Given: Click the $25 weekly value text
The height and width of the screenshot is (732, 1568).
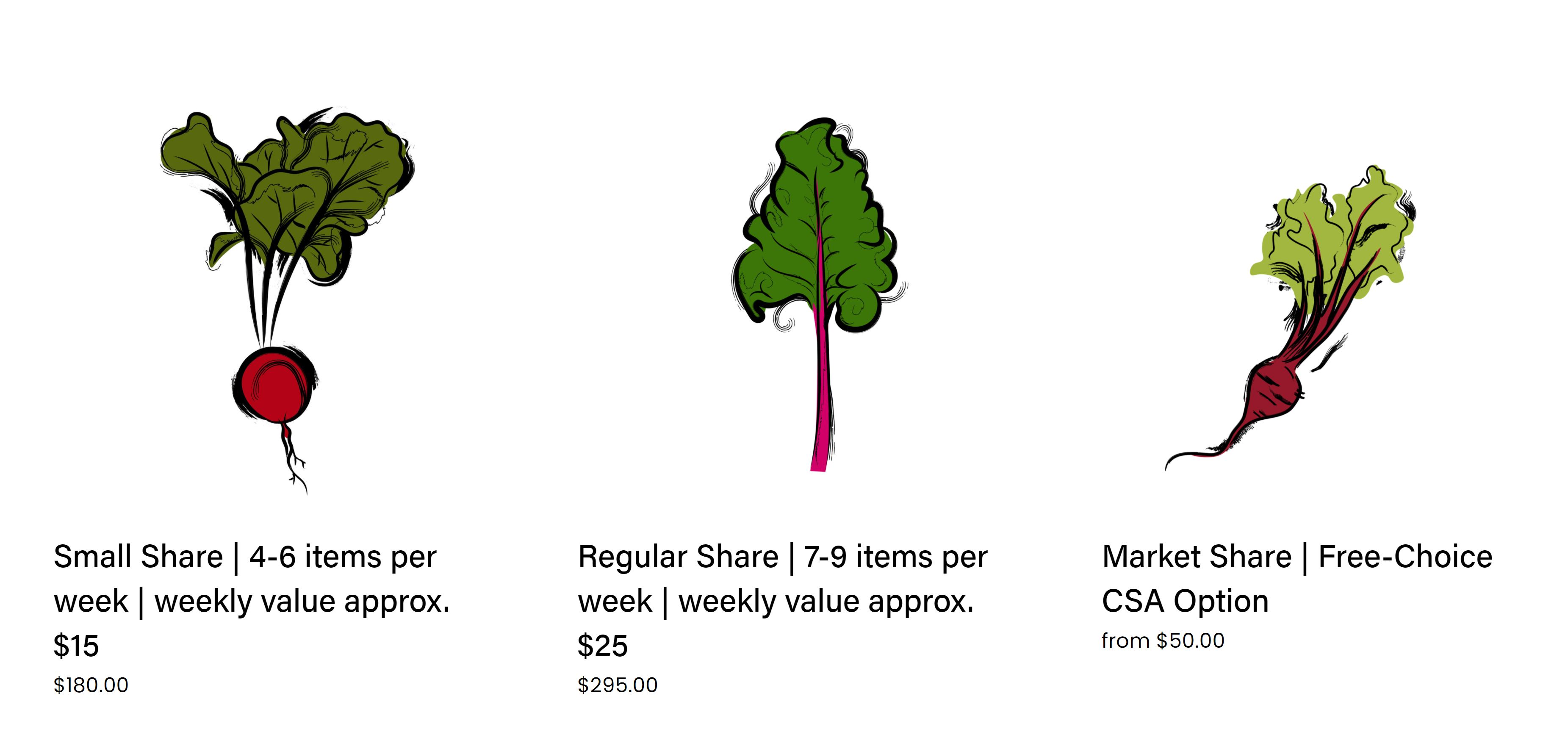Looking at the screenshot, I should coord(602,646).
